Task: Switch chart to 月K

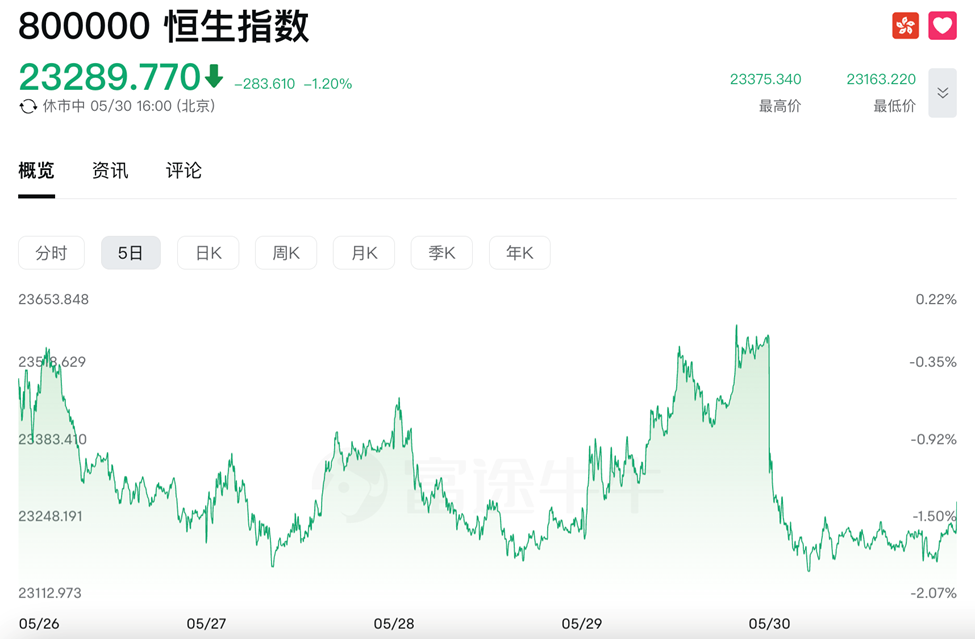Action: pos(364,253)
